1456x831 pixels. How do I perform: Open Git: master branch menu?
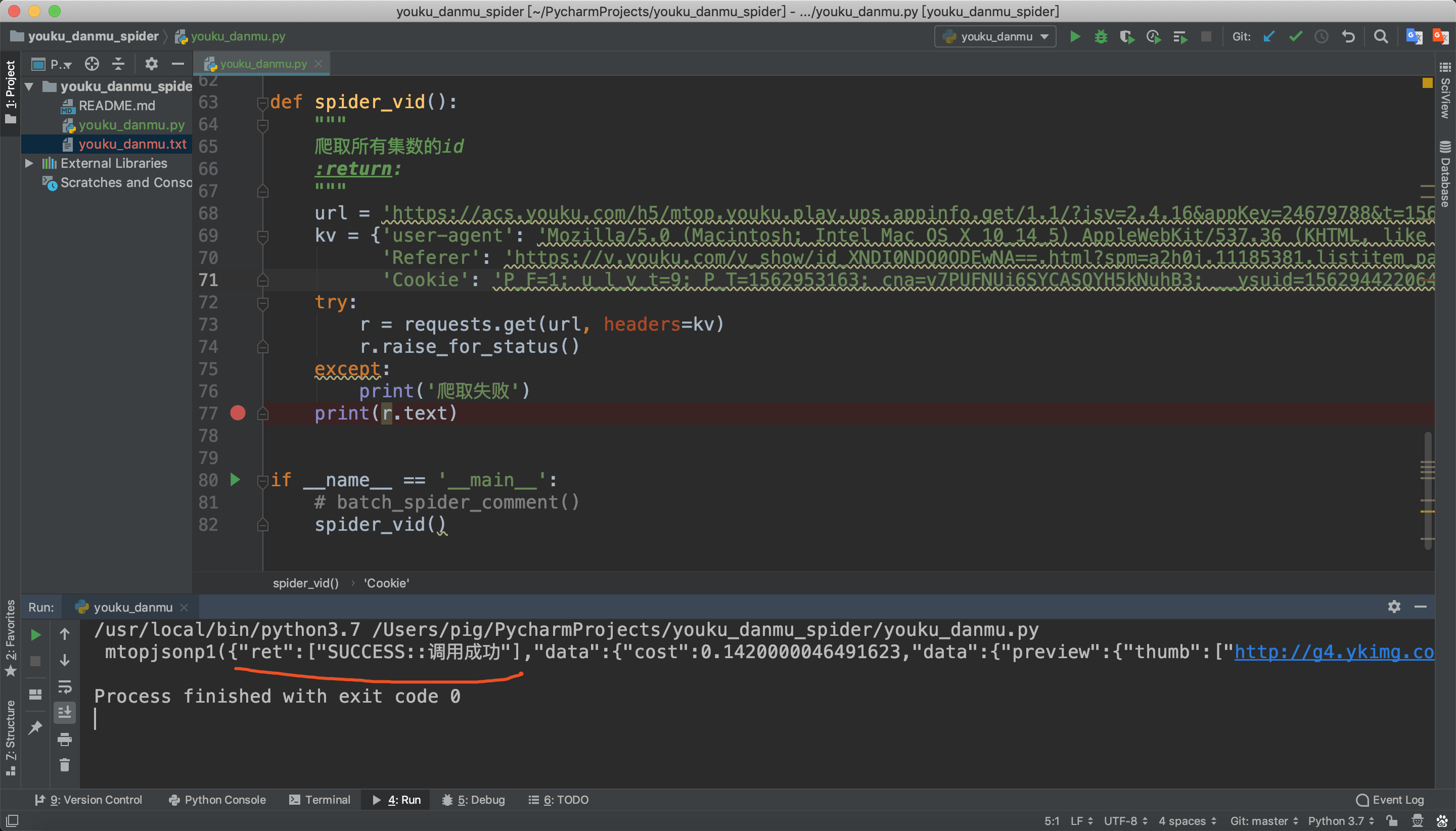pos(1264,821)
